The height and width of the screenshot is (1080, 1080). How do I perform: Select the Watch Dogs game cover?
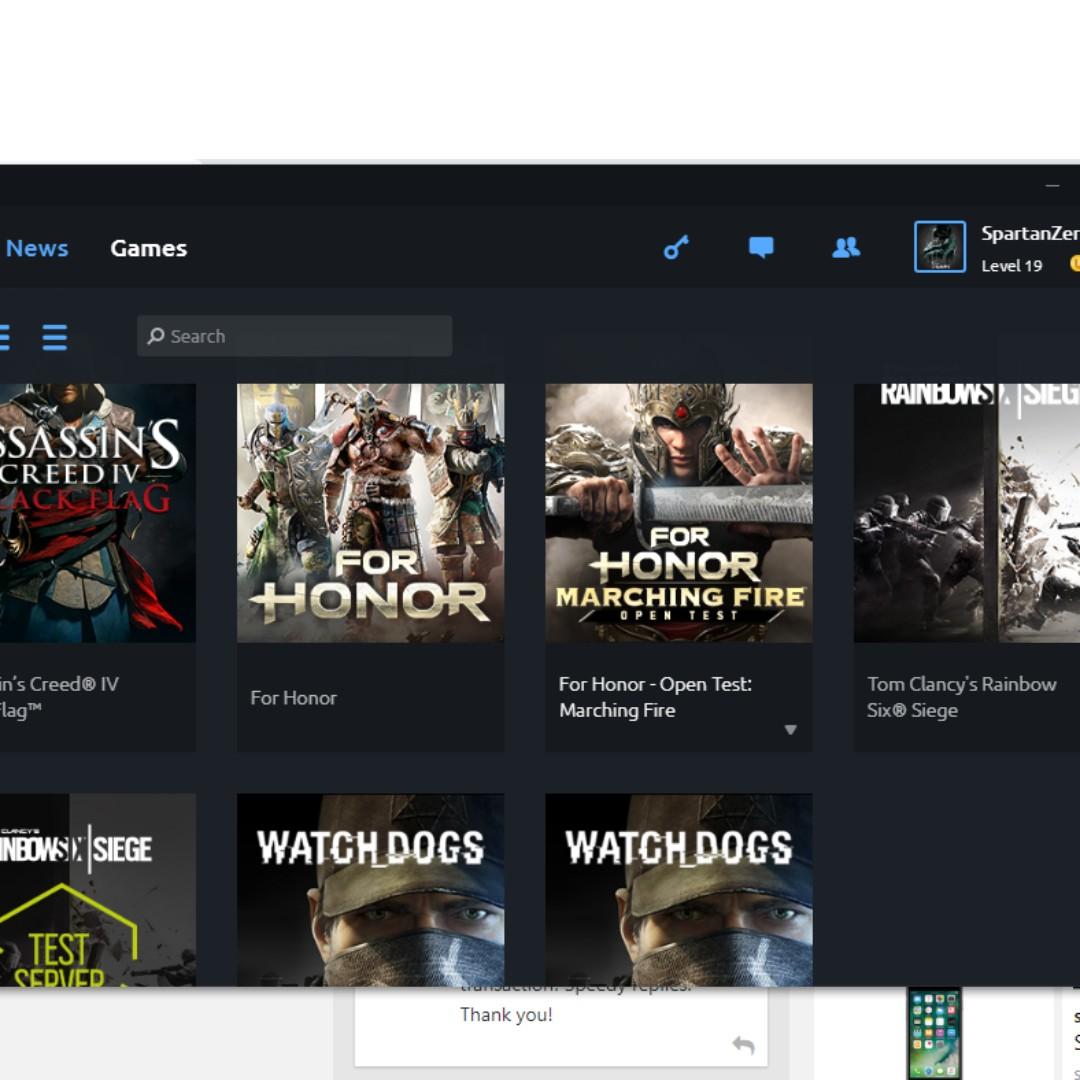point(371,890)
